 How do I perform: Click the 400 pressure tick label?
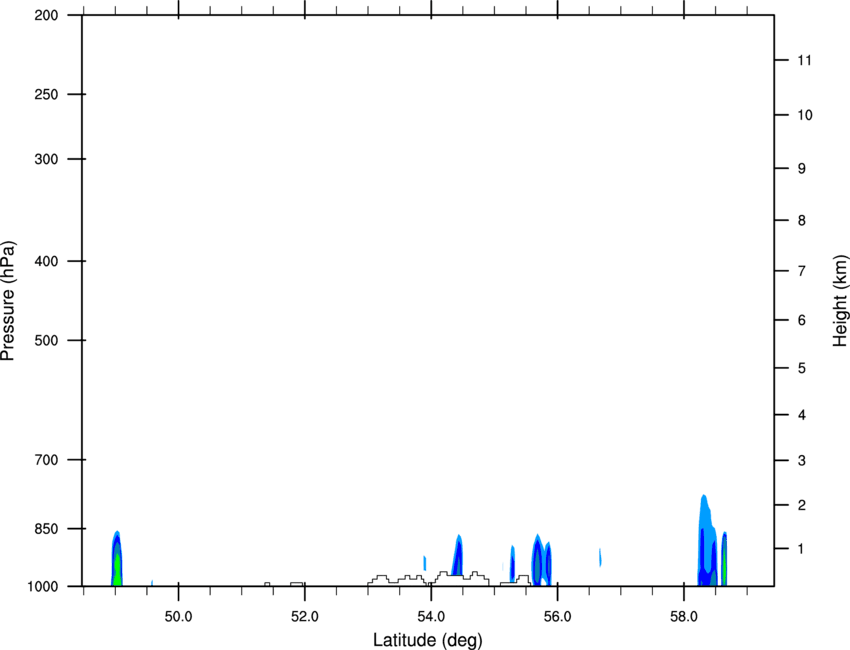47,261
